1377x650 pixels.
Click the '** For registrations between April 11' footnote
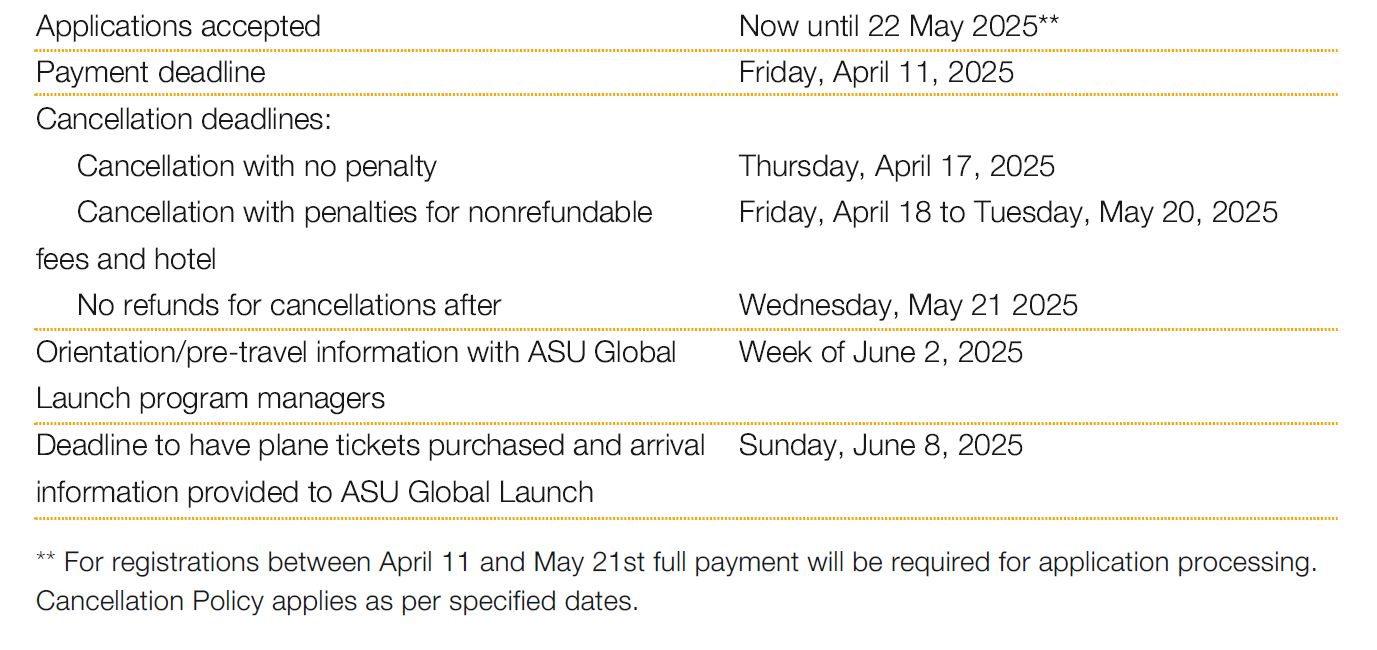tap(676, 562)
